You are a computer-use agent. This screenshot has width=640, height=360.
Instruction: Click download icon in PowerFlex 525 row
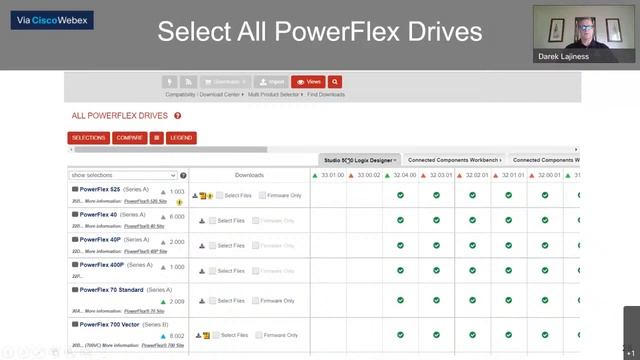[x=195, y=196]
